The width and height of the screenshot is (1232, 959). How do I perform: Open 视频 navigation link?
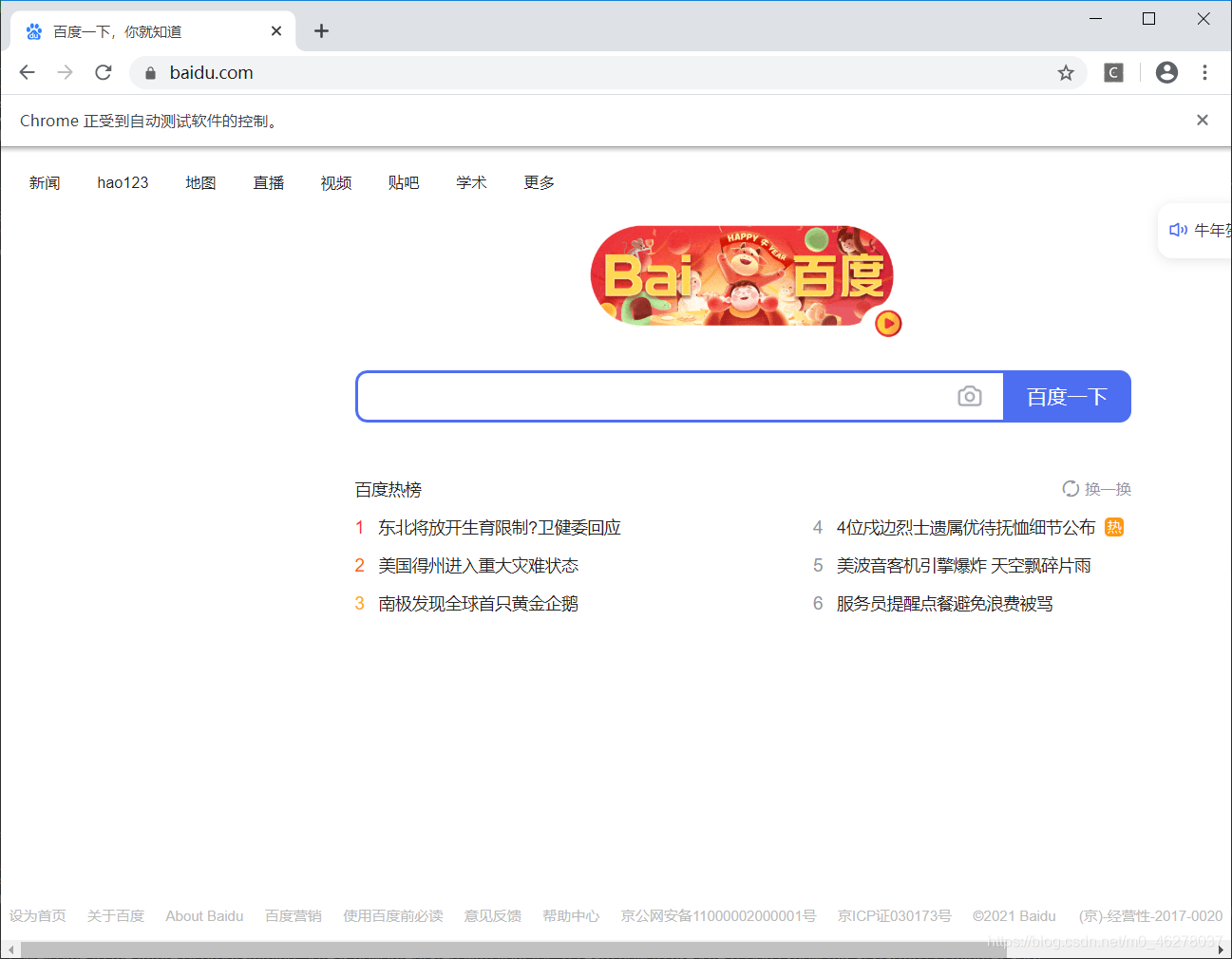(336, 182)
